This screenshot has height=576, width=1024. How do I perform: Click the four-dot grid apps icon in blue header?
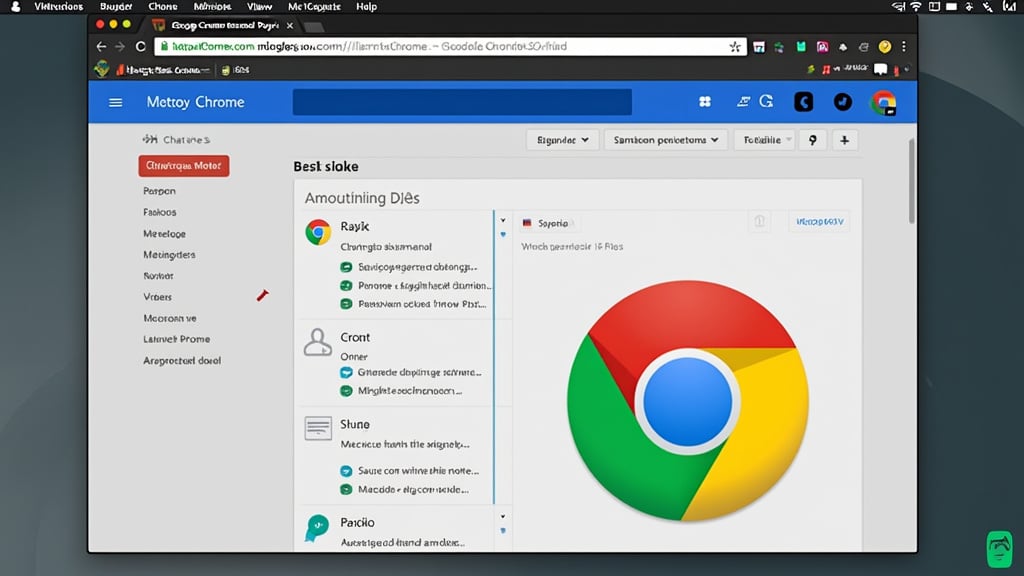tap(705, 102)
